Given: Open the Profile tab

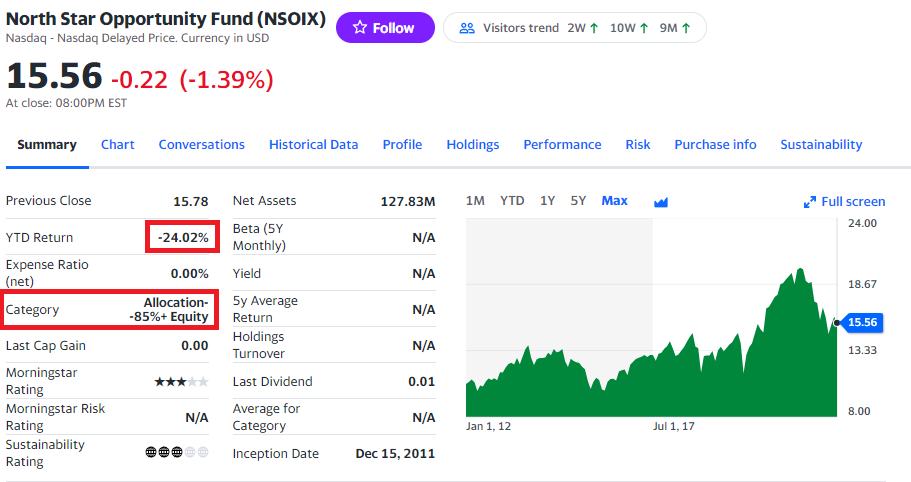Looking at the screenshot, I should [x=402, y=145].
